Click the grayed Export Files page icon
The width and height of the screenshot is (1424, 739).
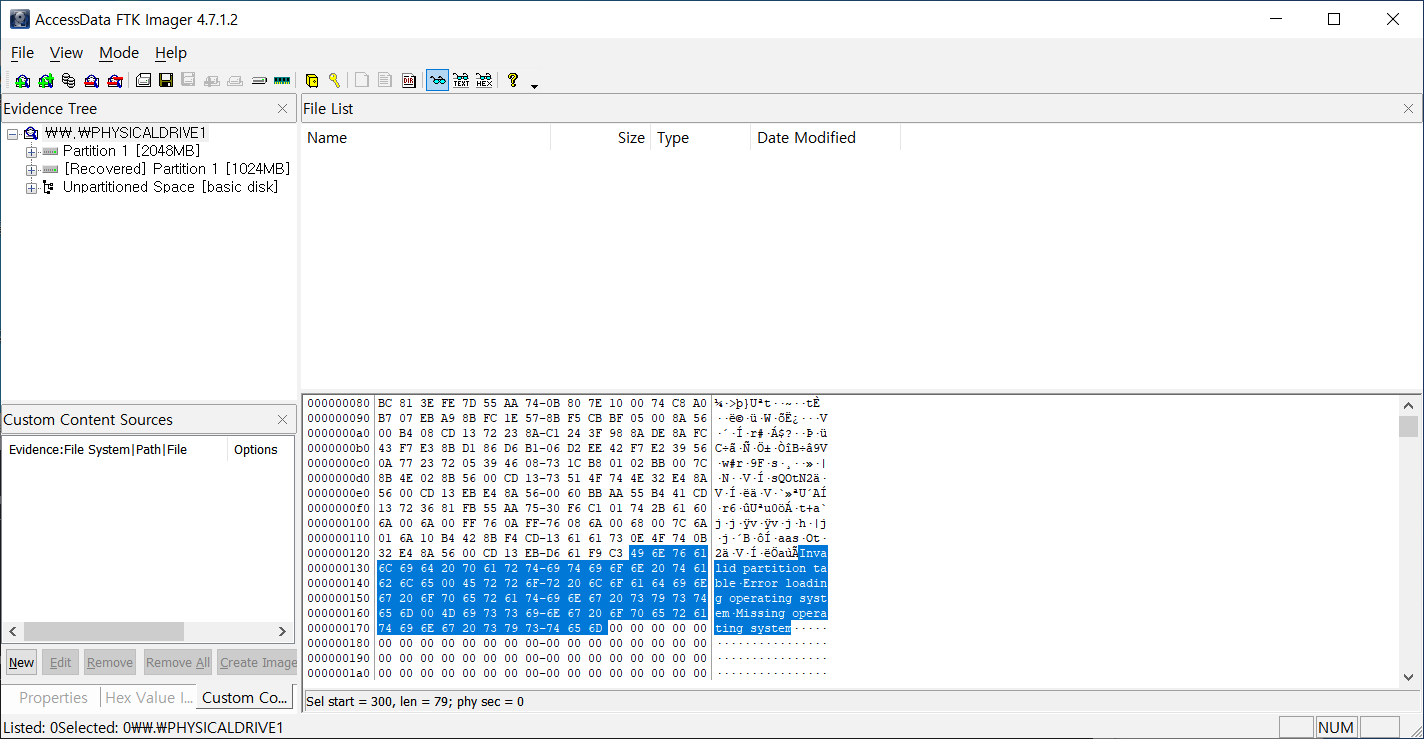[362, 81]
